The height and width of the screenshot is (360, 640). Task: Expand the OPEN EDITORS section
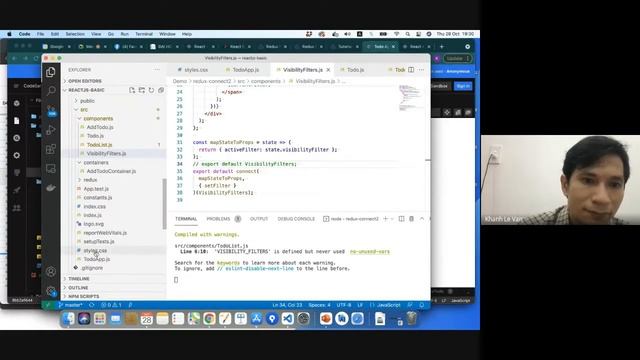pyautogui.click(x=85, y=81)
